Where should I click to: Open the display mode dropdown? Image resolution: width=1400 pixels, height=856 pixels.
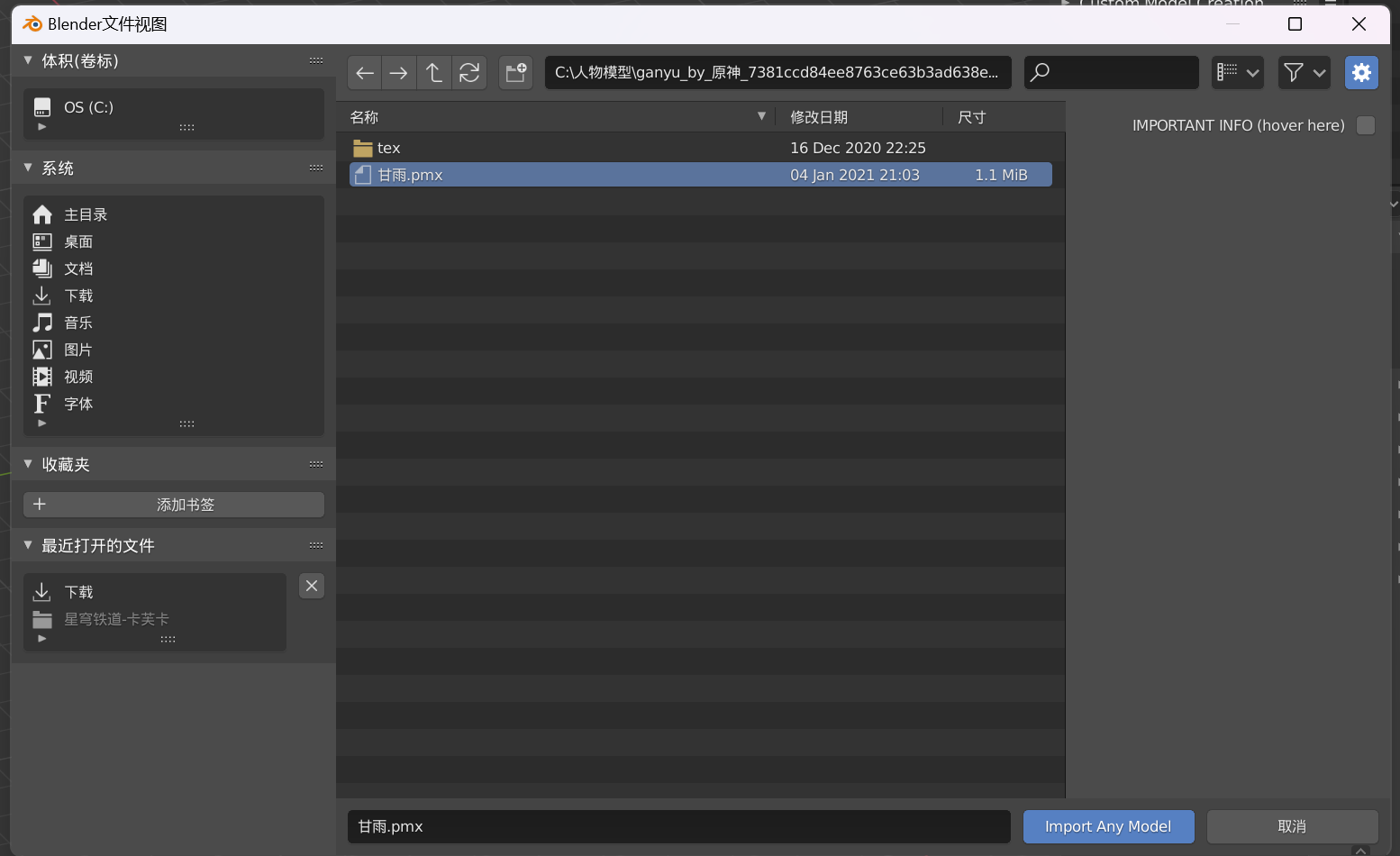[1238, 73]
